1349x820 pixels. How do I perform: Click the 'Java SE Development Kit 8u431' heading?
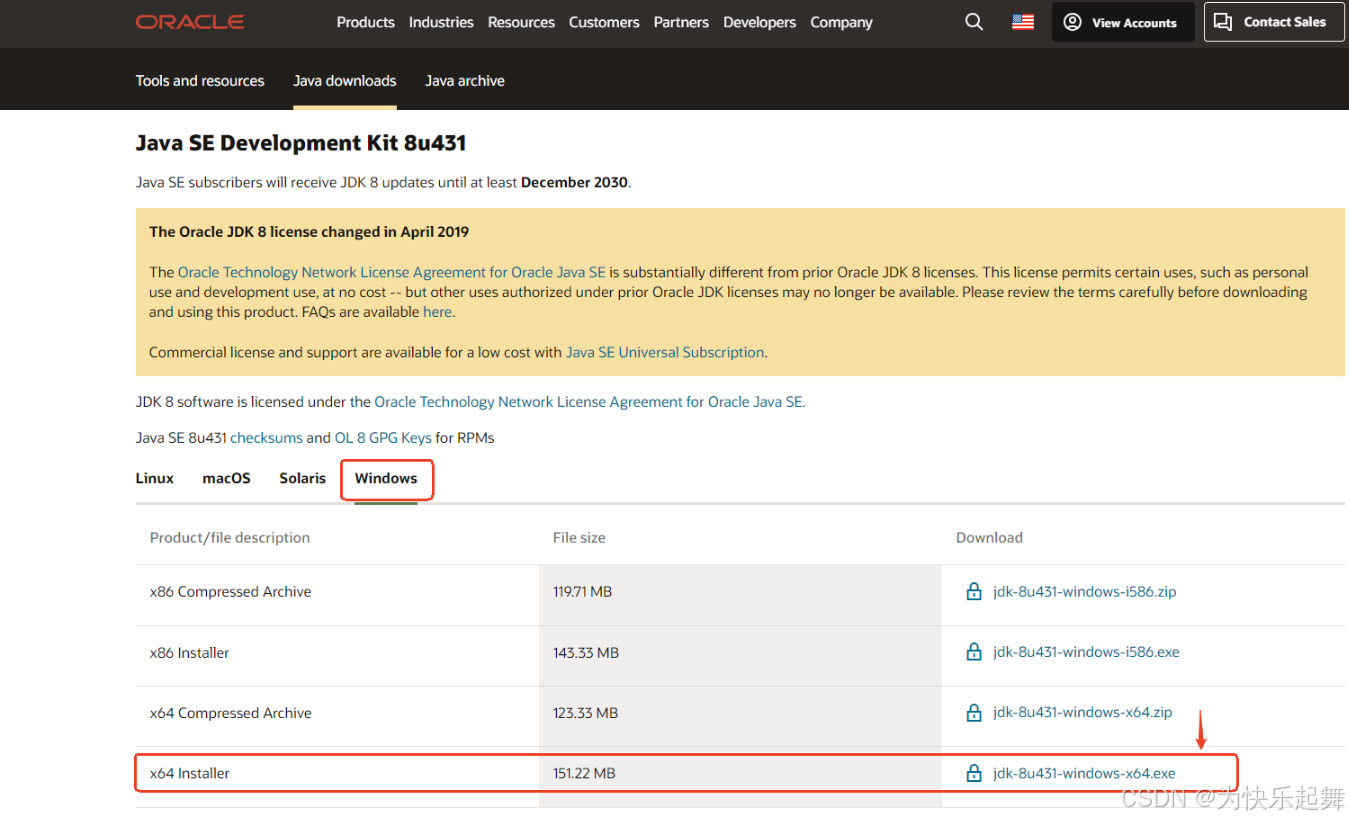point(301,143)
